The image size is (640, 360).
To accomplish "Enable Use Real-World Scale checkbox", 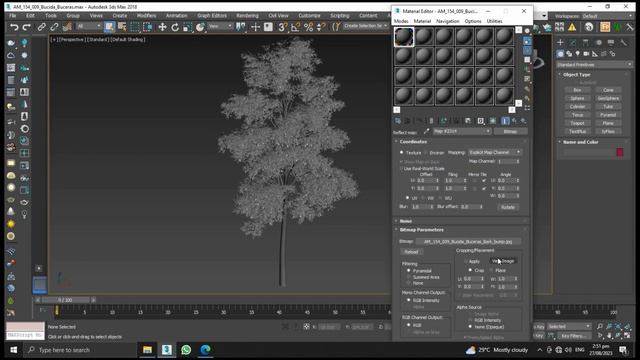I will point(402,169).
